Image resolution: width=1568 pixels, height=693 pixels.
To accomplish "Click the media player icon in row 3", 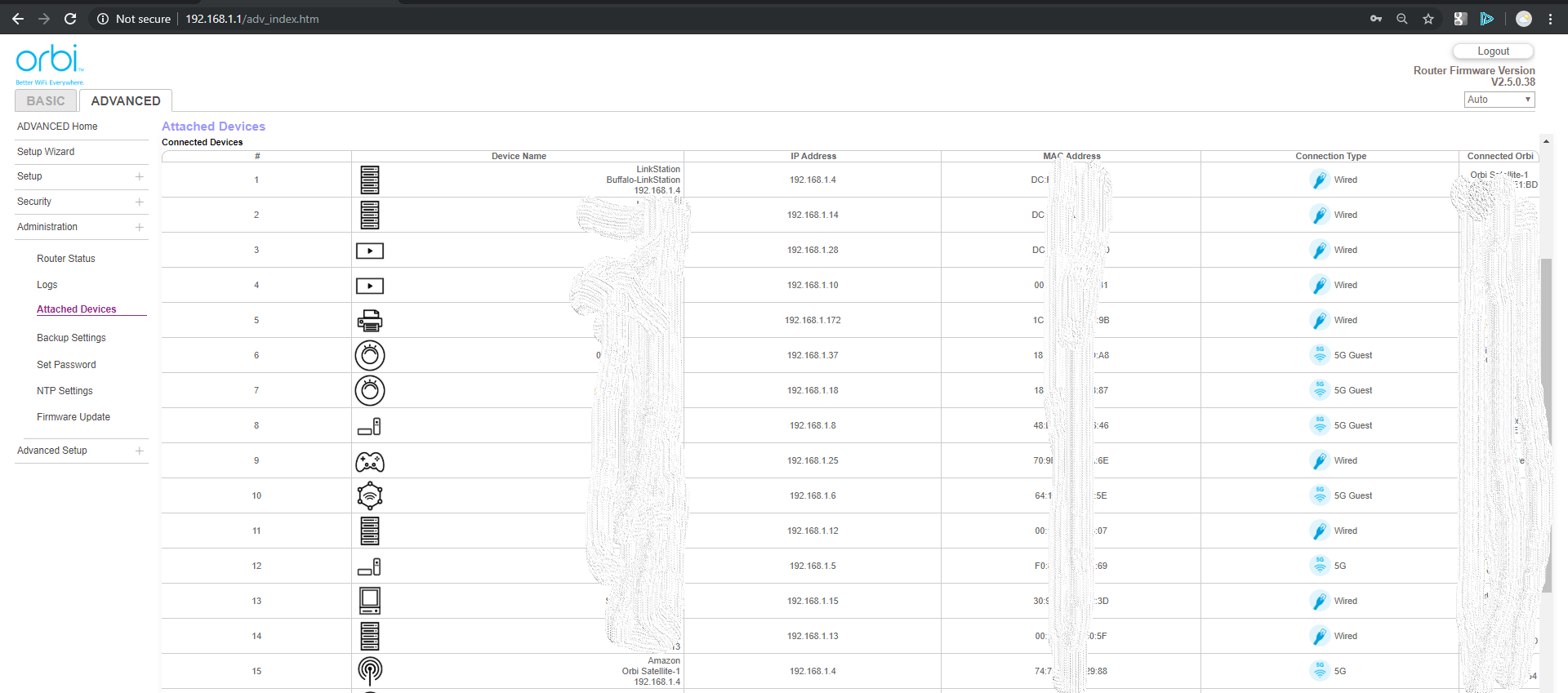I will [370, 251].
